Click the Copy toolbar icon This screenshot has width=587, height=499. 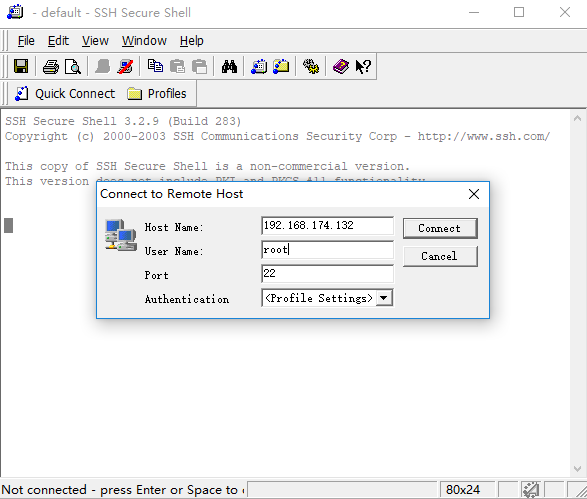point(155,67)
